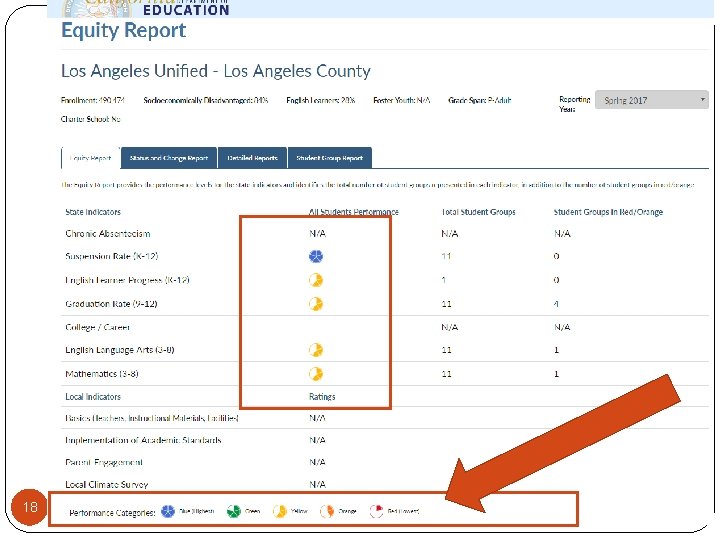The image size is (720, 540).
Task: Click the Charter School: No text
Action: click(90, 119)
